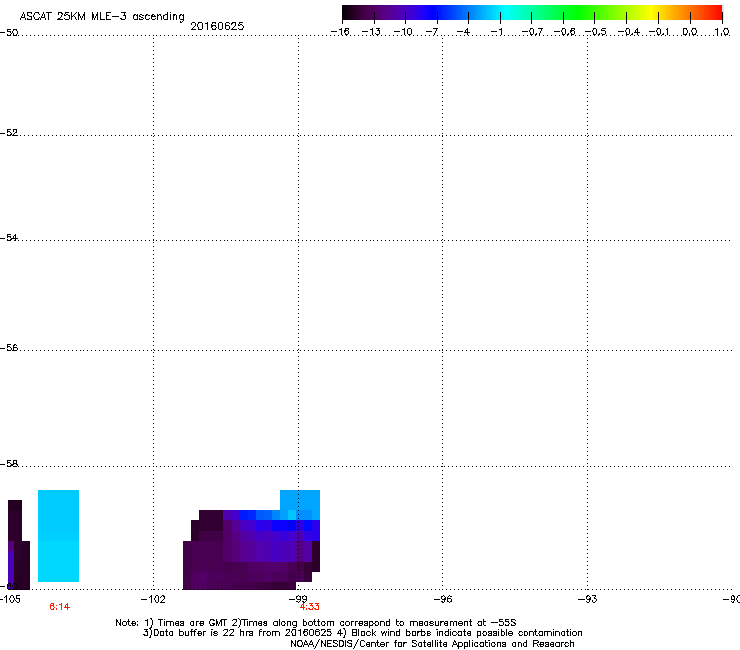This screenshot has width=740, height=650.
Task: Click the color bar label -0.4
Action: [x=629, y=32]
